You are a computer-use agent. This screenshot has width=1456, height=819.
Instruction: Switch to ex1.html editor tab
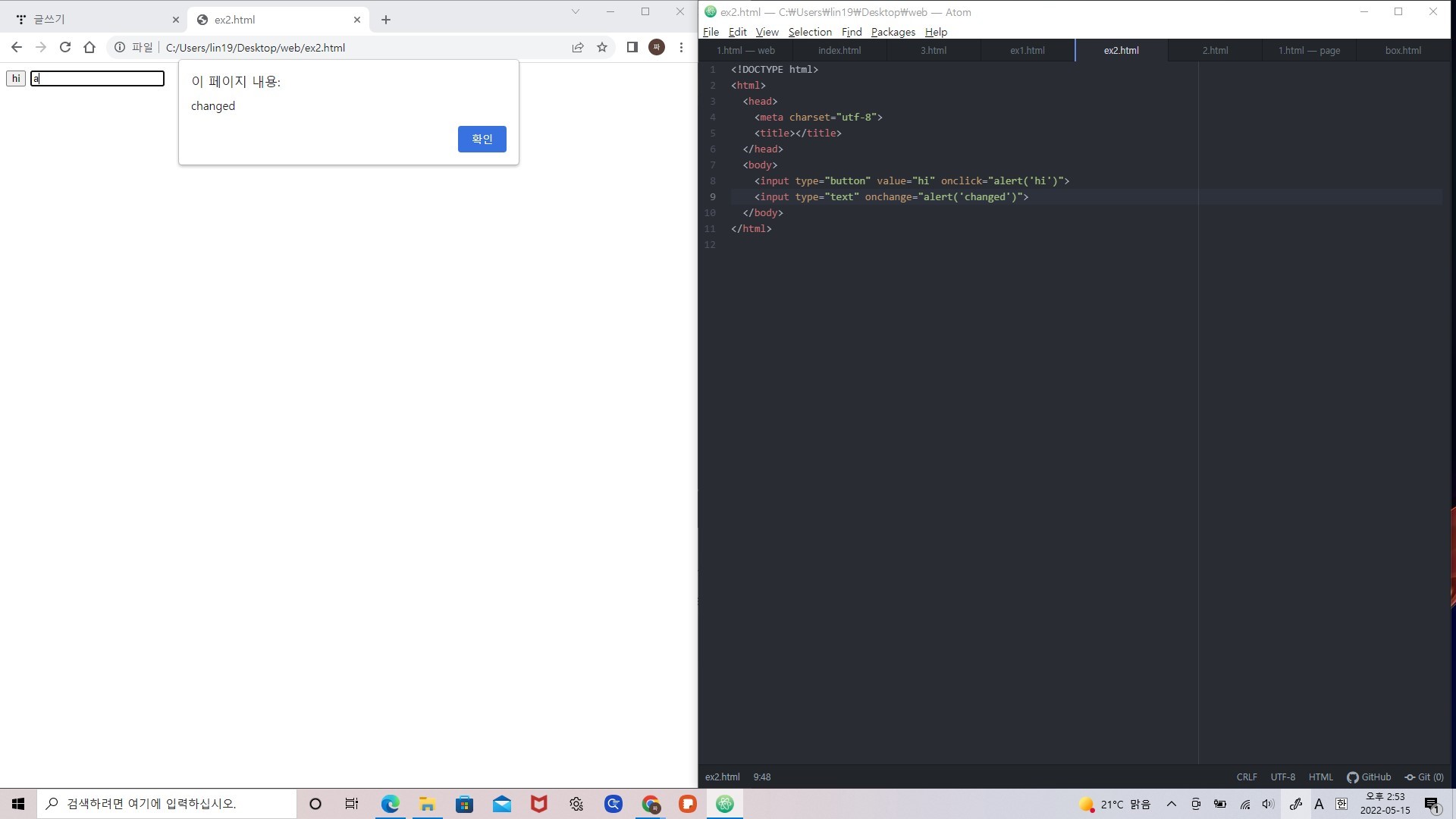(x=1027, y=50)
